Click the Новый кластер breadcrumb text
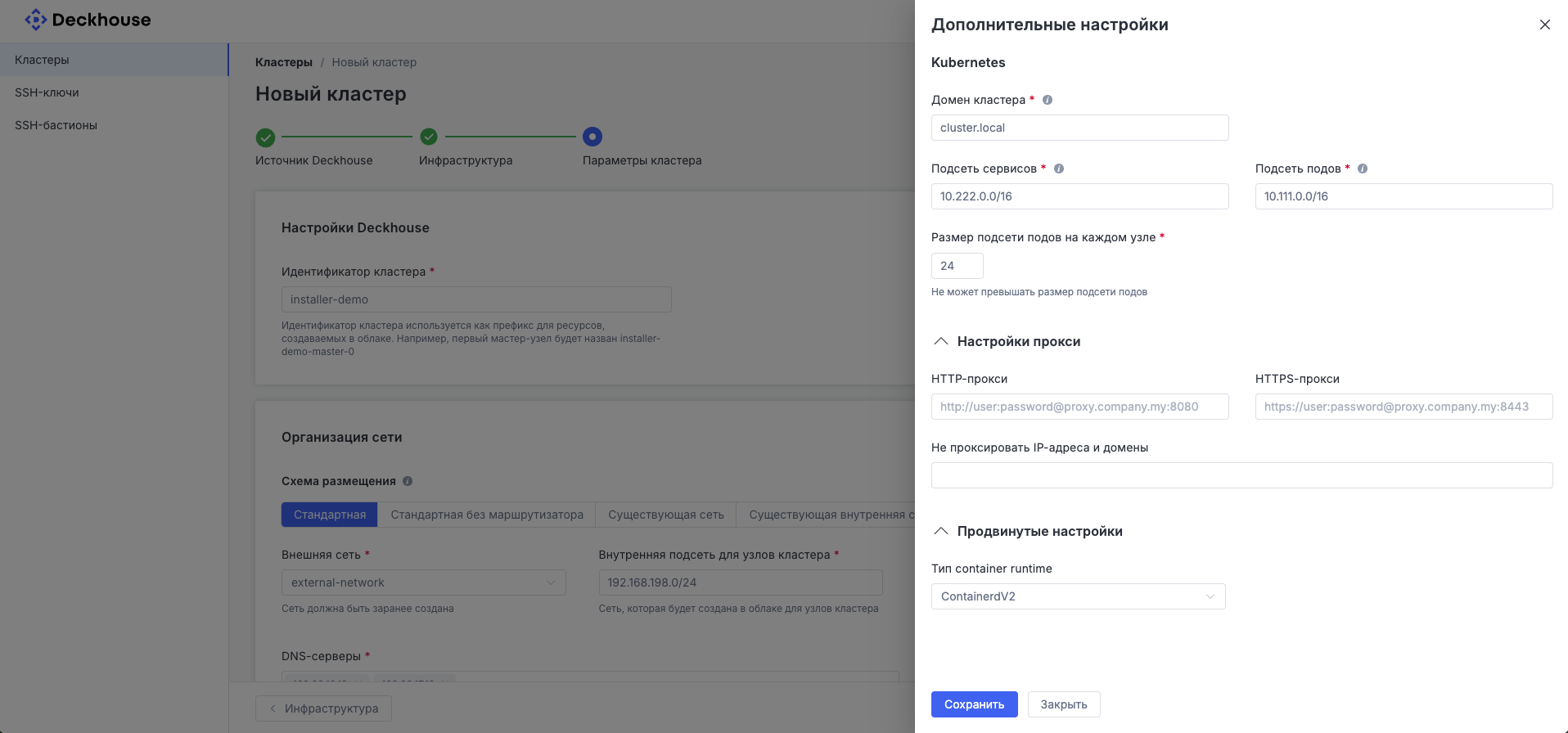Viewport: 1568px width, 733px height. [374, 62]
